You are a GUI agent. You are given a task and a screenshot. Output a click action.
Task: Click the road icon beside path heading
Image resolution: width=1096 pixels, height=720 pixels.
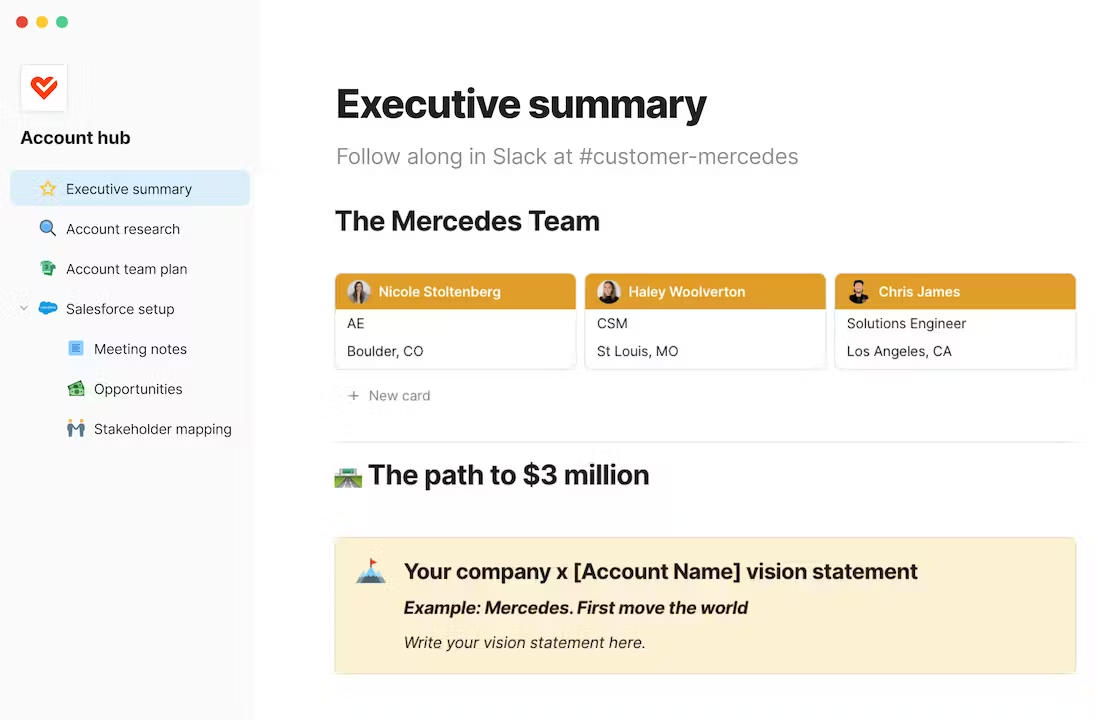(348, 477)
